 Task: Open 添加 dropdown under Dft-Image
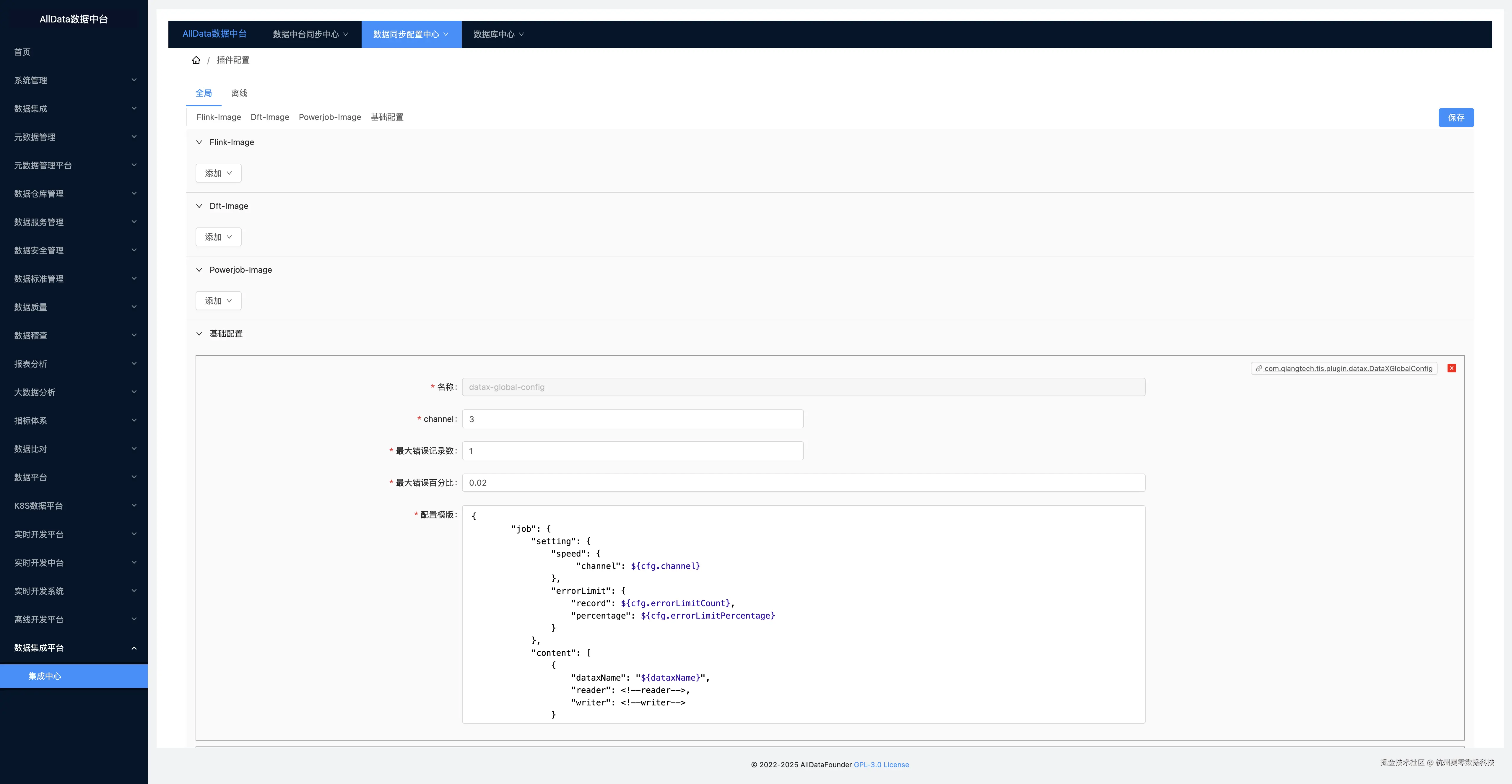coord(218,237)
